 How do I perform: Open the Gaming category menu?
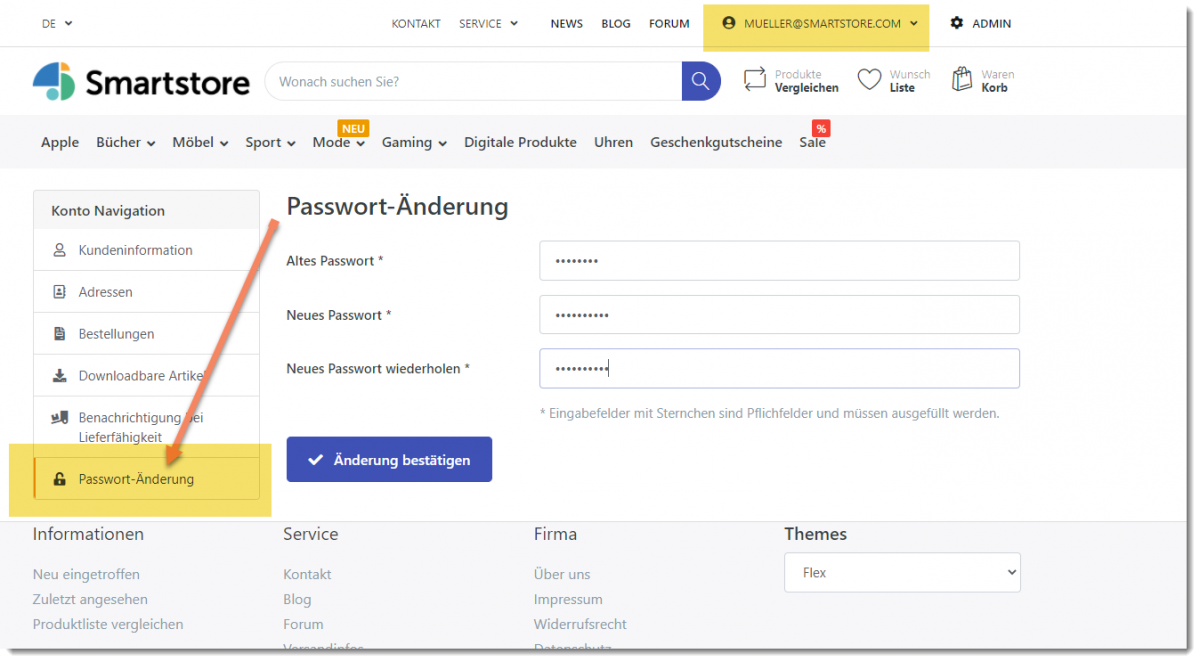pos(413,142)
